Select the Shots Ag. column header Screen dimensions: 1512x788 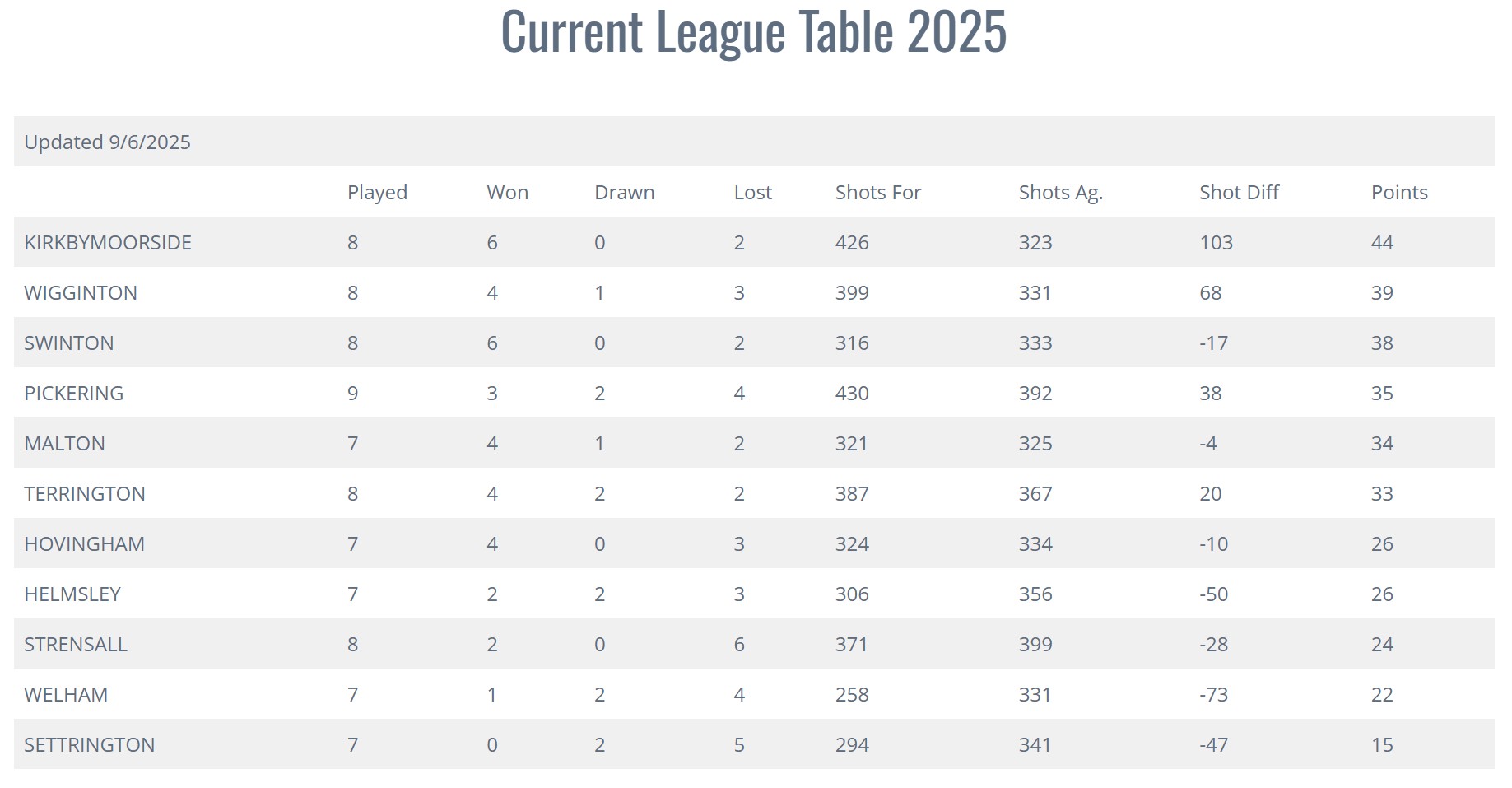(x=1061, y=193)
